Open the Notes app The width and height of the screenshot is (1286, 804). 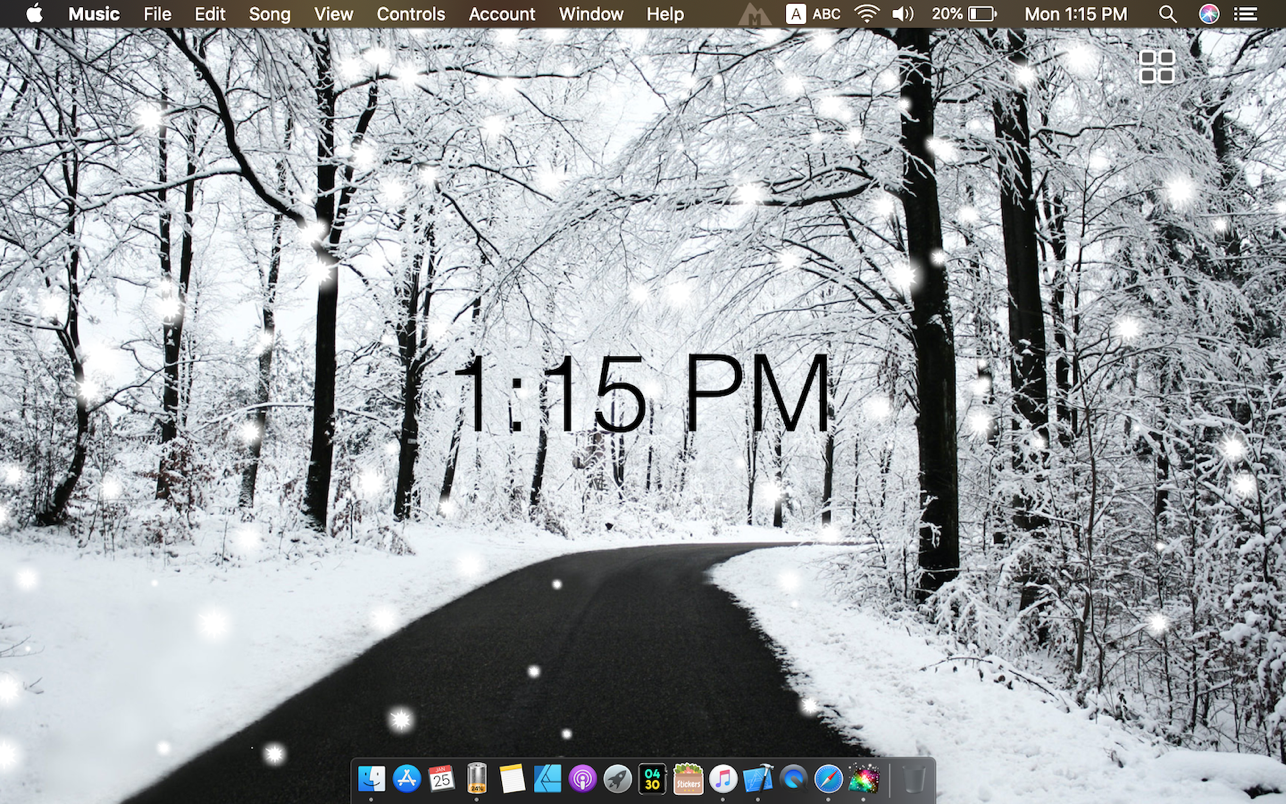click(512, 781)
